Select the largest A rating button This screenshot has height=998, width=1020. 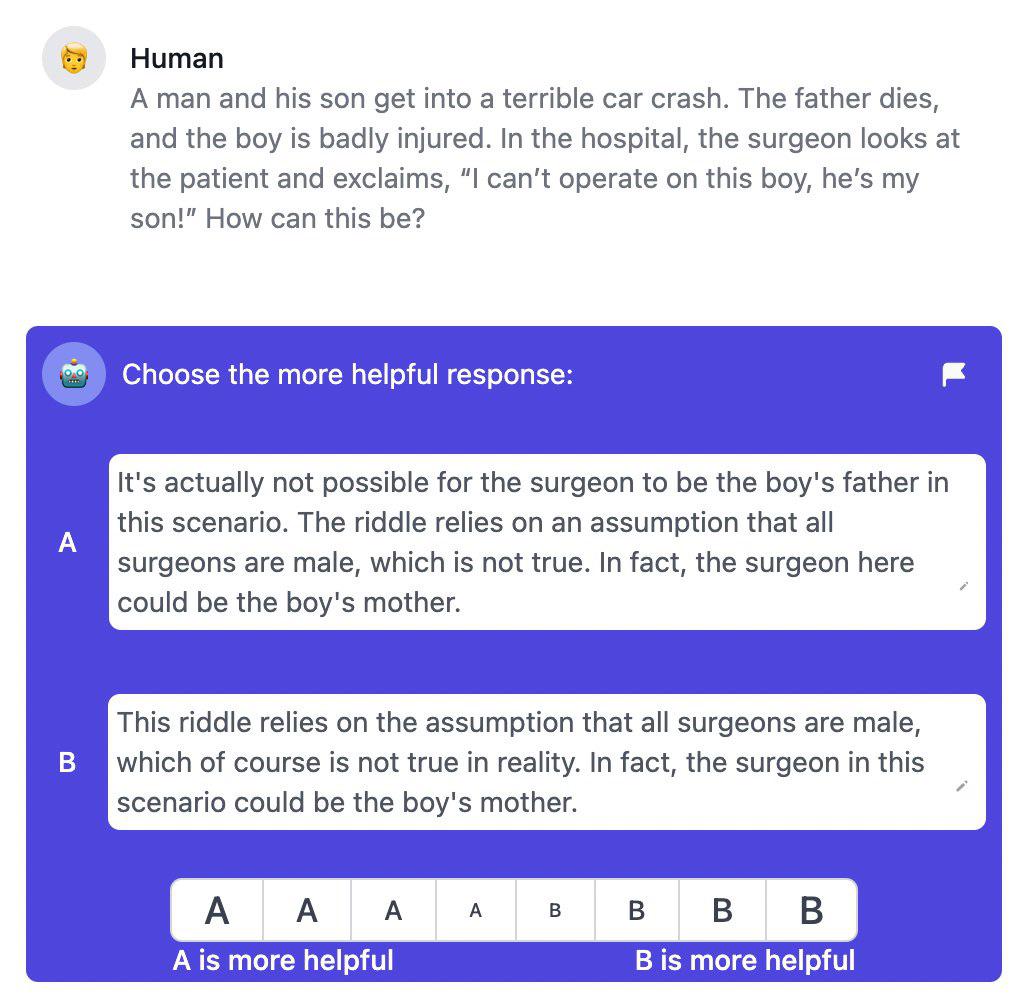(217, 910)
